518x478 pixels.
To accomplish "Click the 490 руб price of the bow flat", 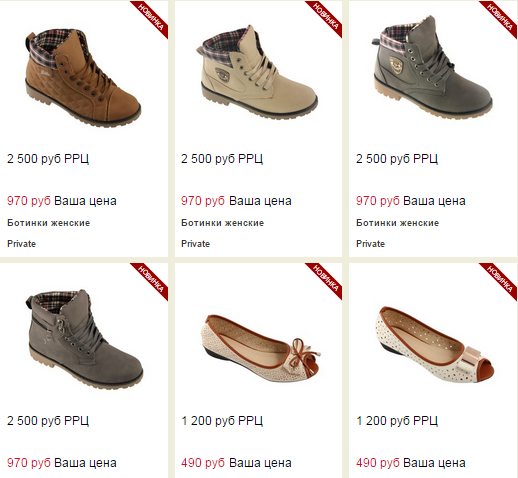I will pos(203,463).
